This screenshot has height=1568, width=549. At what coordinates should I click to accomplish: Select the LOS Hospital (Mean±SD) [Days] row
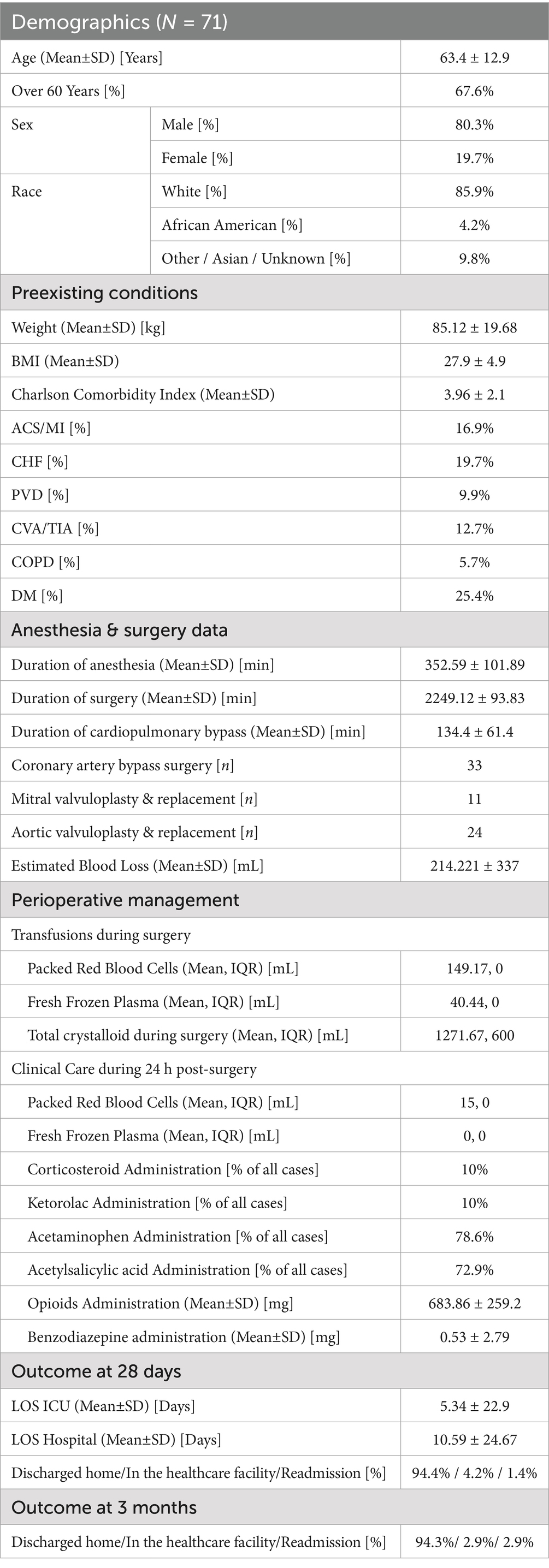pos(116,1440)
